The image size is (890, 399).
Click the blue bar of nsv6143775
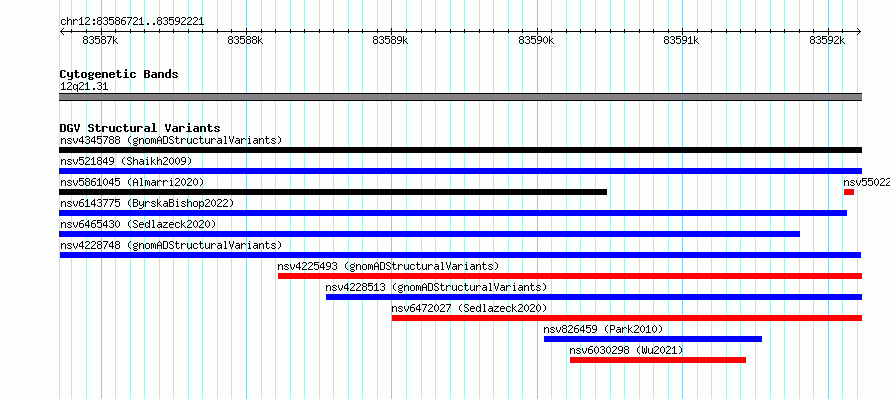[x=453, y=213]
